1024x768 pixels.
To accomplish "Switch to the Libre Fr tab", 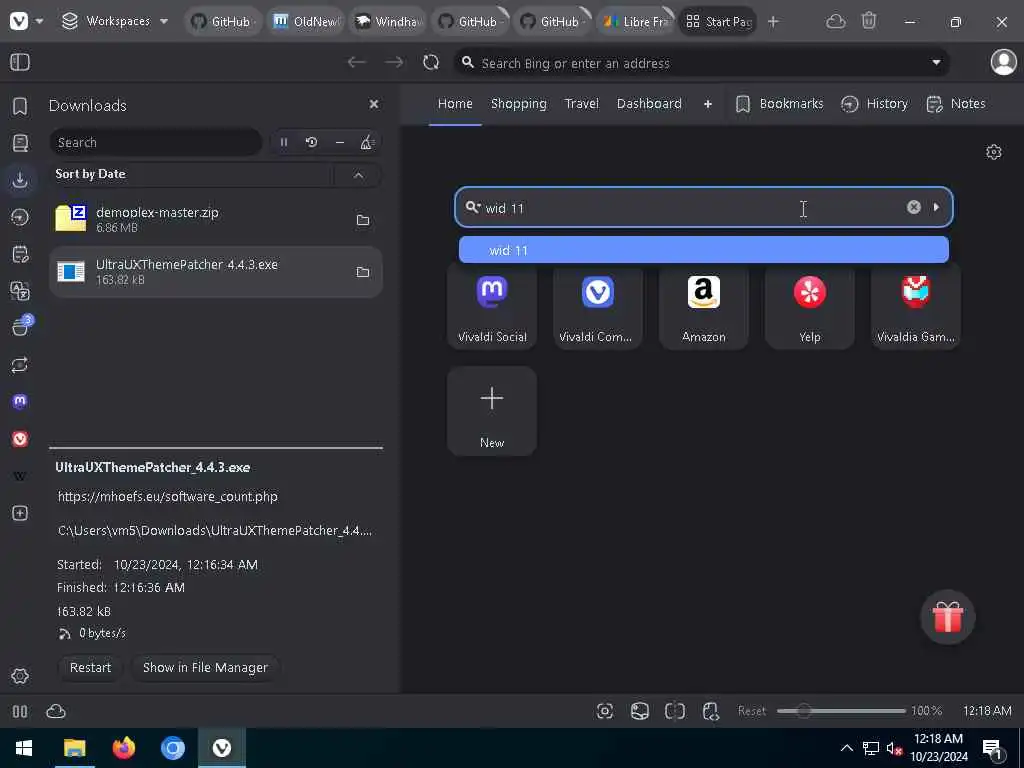I will click(x=636, y=21).
